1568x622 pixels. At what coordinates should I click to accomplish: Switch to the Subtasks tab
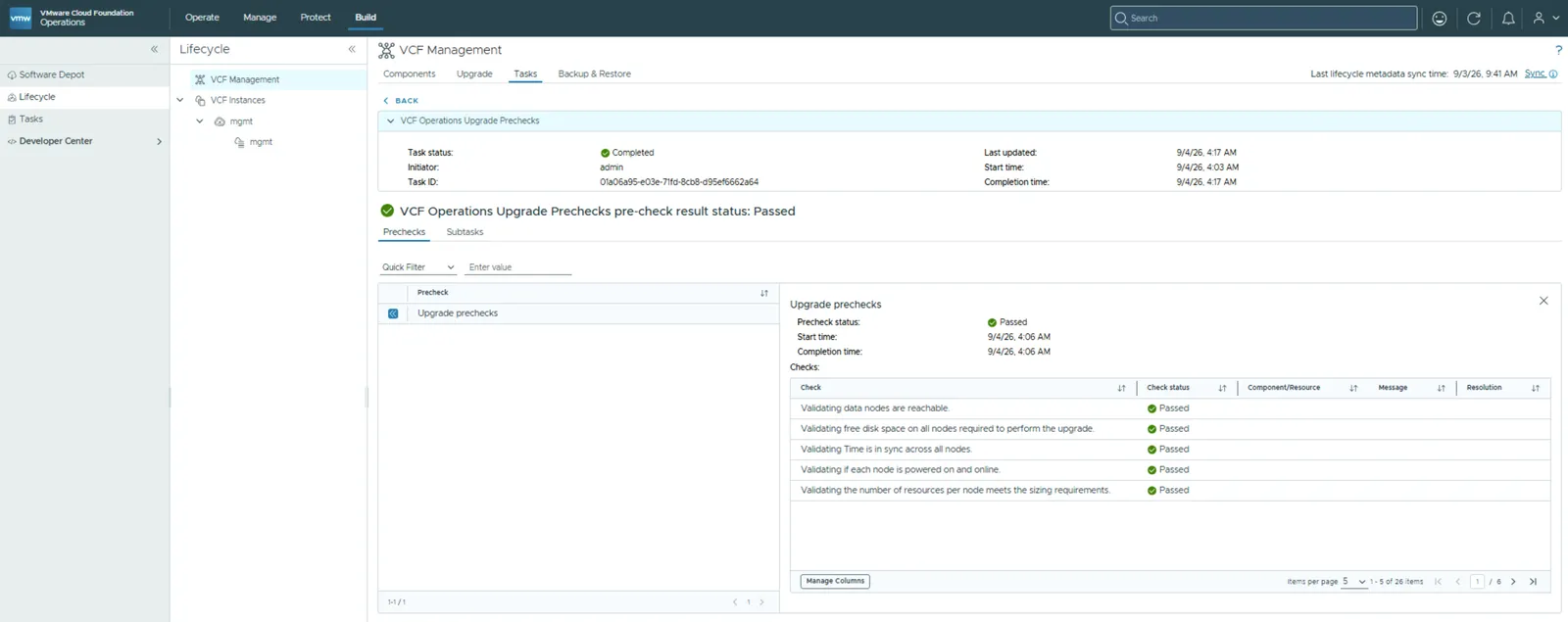465,232
